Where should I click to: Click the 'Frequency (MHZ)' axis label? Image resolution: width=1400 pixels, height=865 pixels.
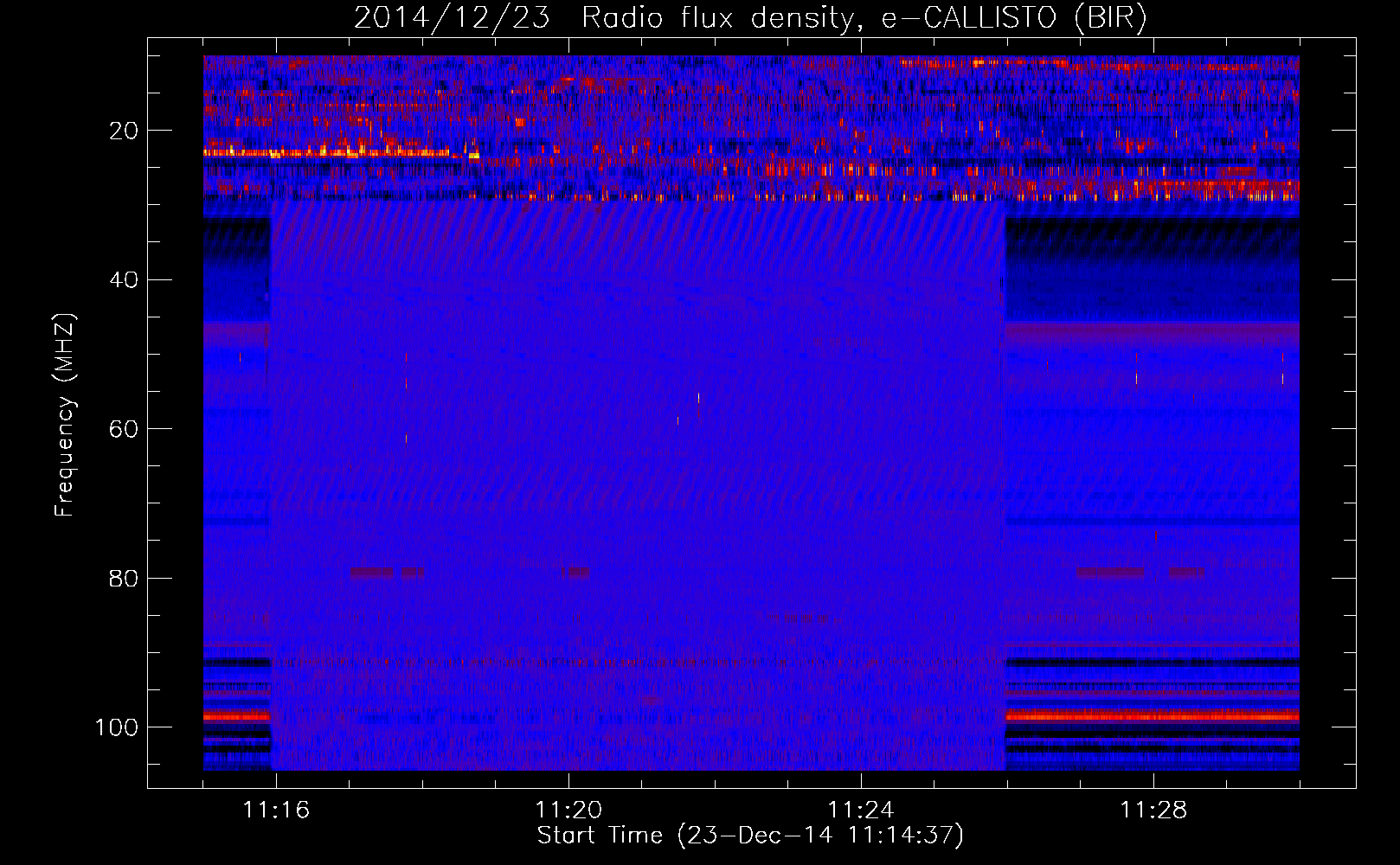point(65,415)
